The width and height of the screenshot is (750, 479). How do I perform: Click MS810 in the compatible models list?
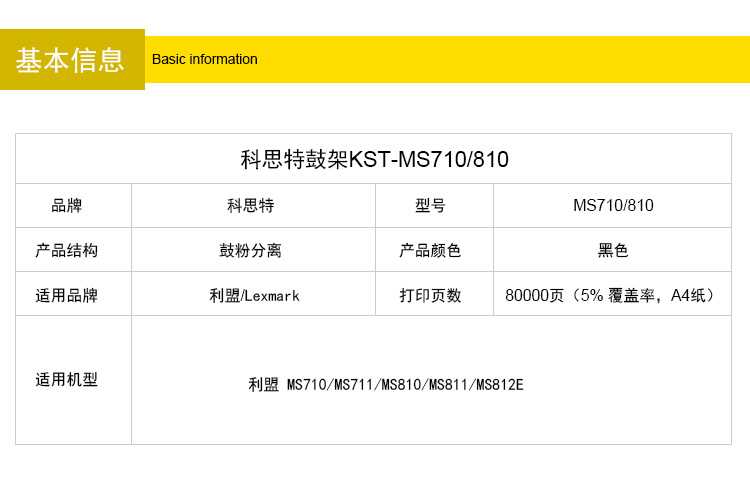pos(402,384)
